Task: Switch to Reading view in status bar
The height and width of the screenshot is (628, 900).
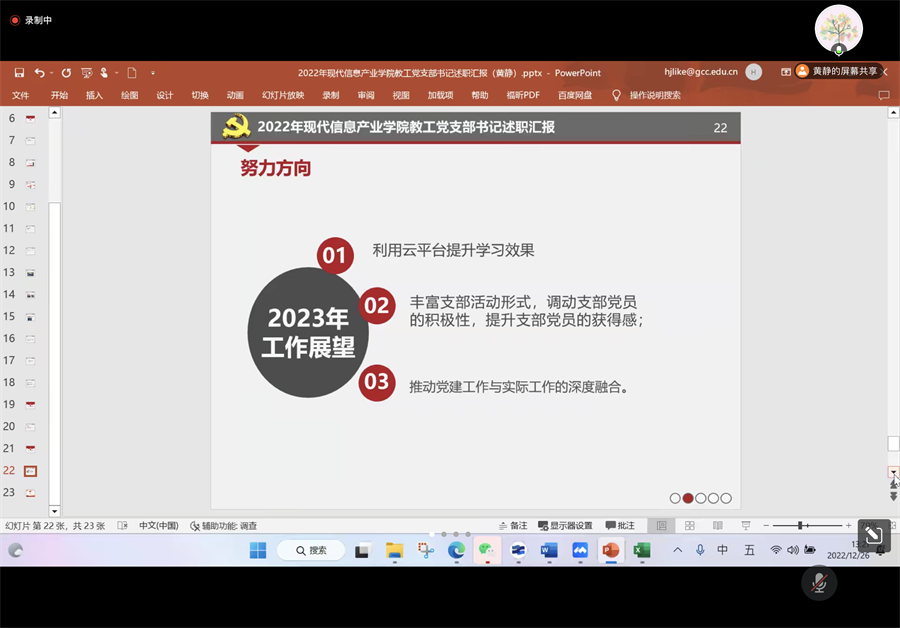Action: [717, 525]
